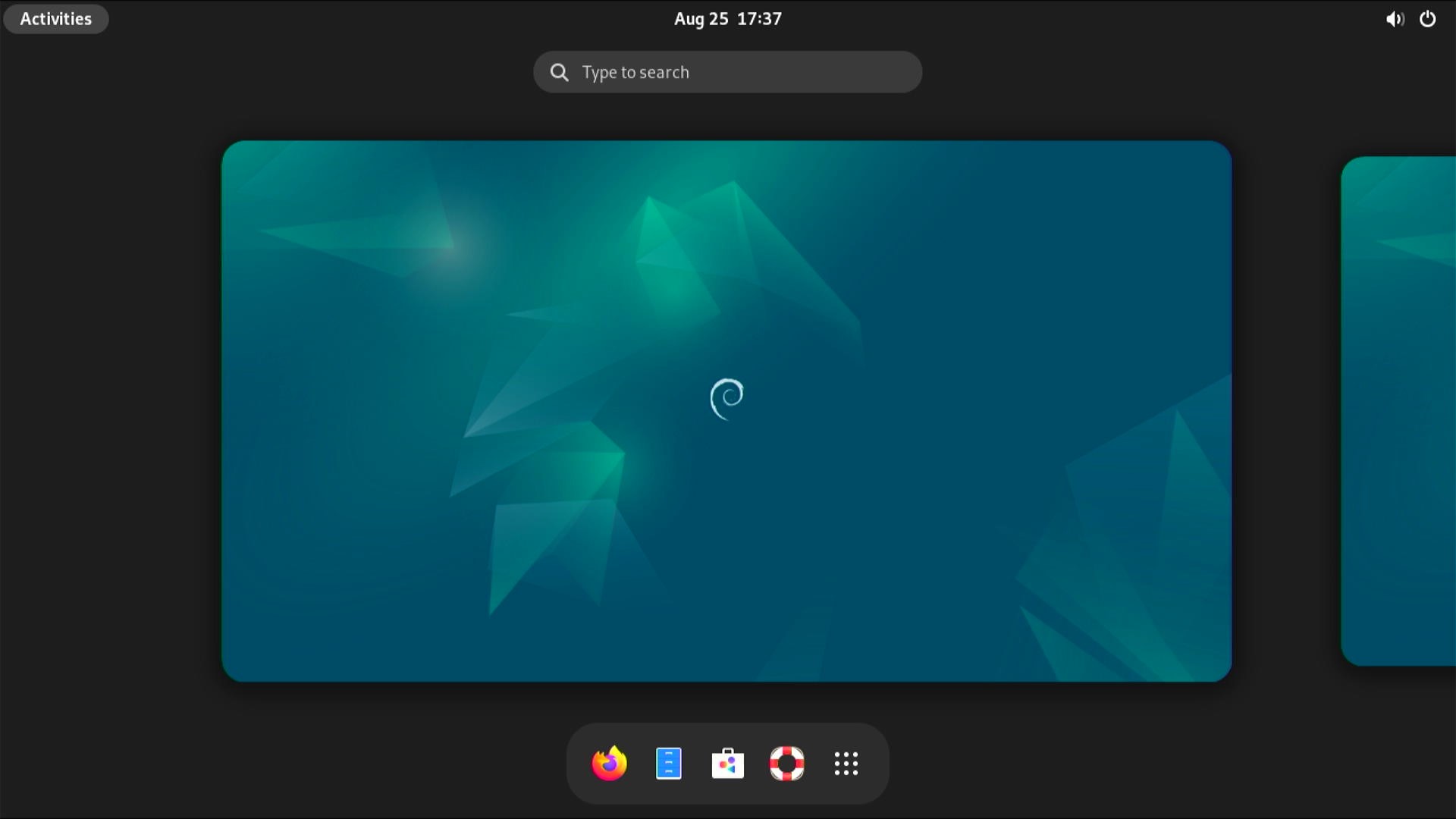The image size is (1456, 819).
Task: Open the Files manager from dash
Action: pyautogui.click(x=668, y=764)
